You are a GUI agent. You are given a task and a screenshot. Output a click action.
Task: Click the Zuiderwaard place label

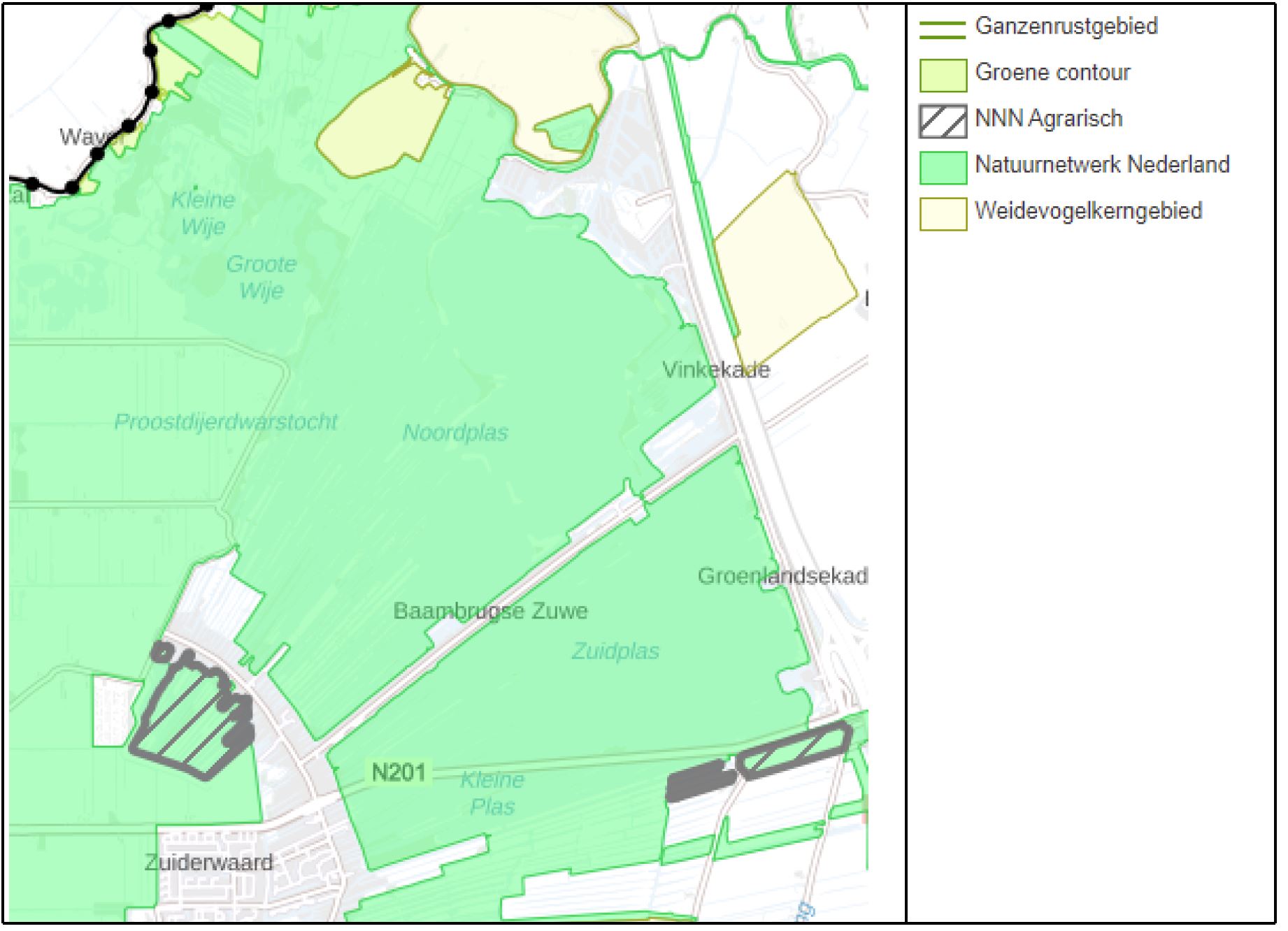209,862
